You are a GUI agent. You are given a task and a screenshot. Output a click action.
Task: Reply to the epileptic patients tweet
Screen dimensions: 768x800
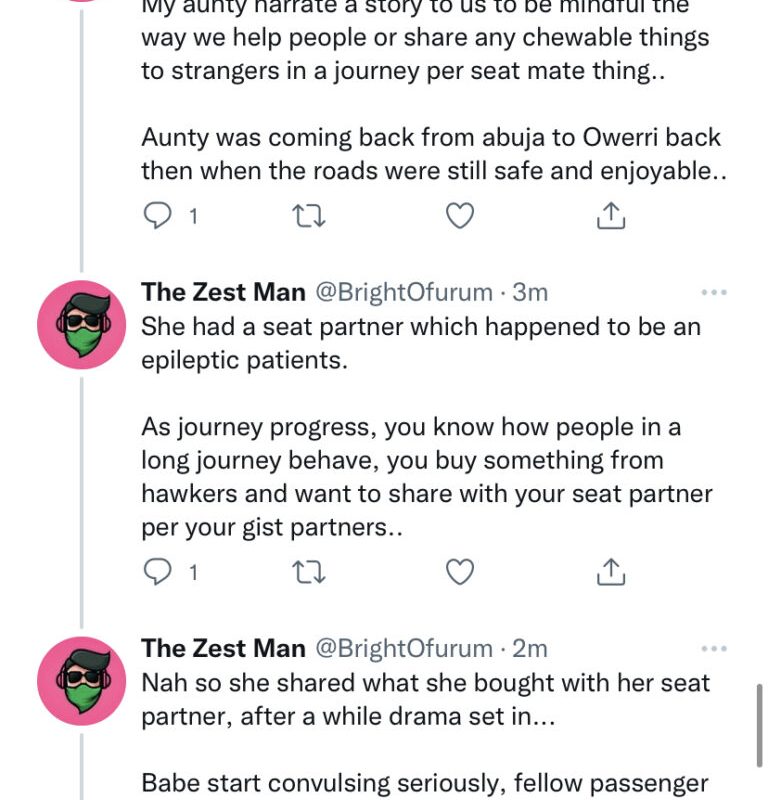point(159,572)
